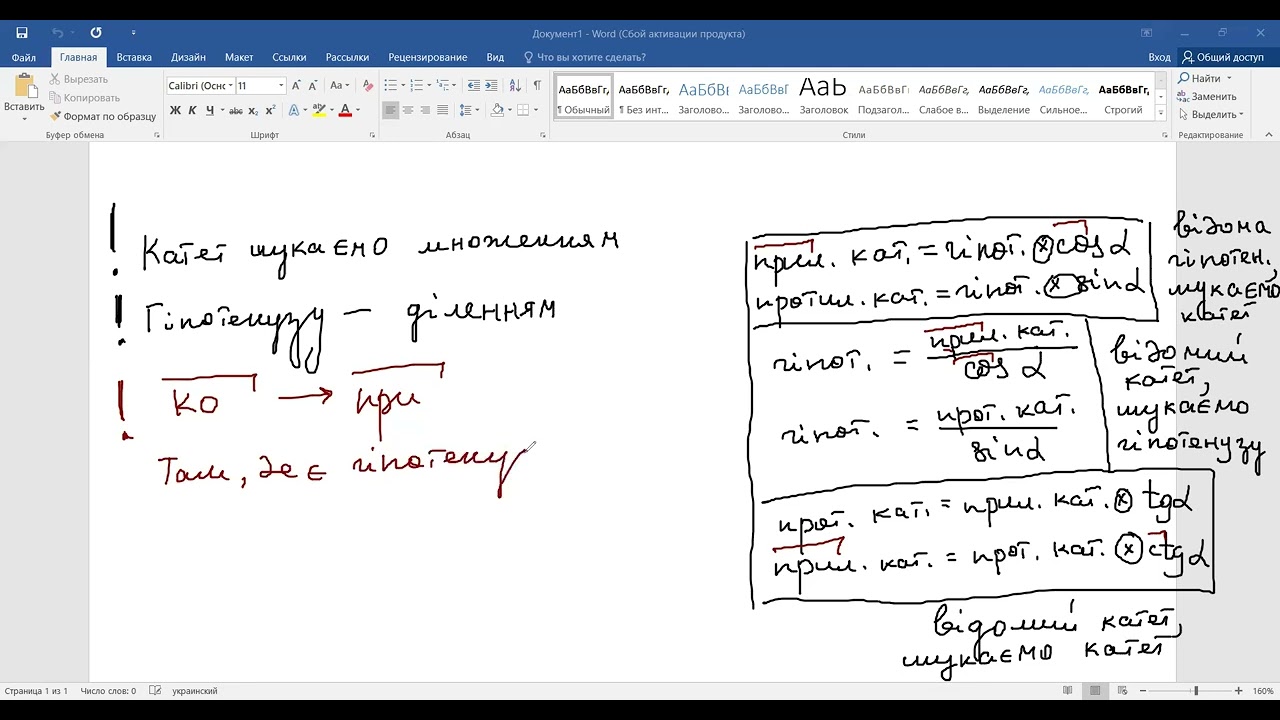Increase font size with the grow font icon
The image size is (1280, 720).
click(296, 86)
